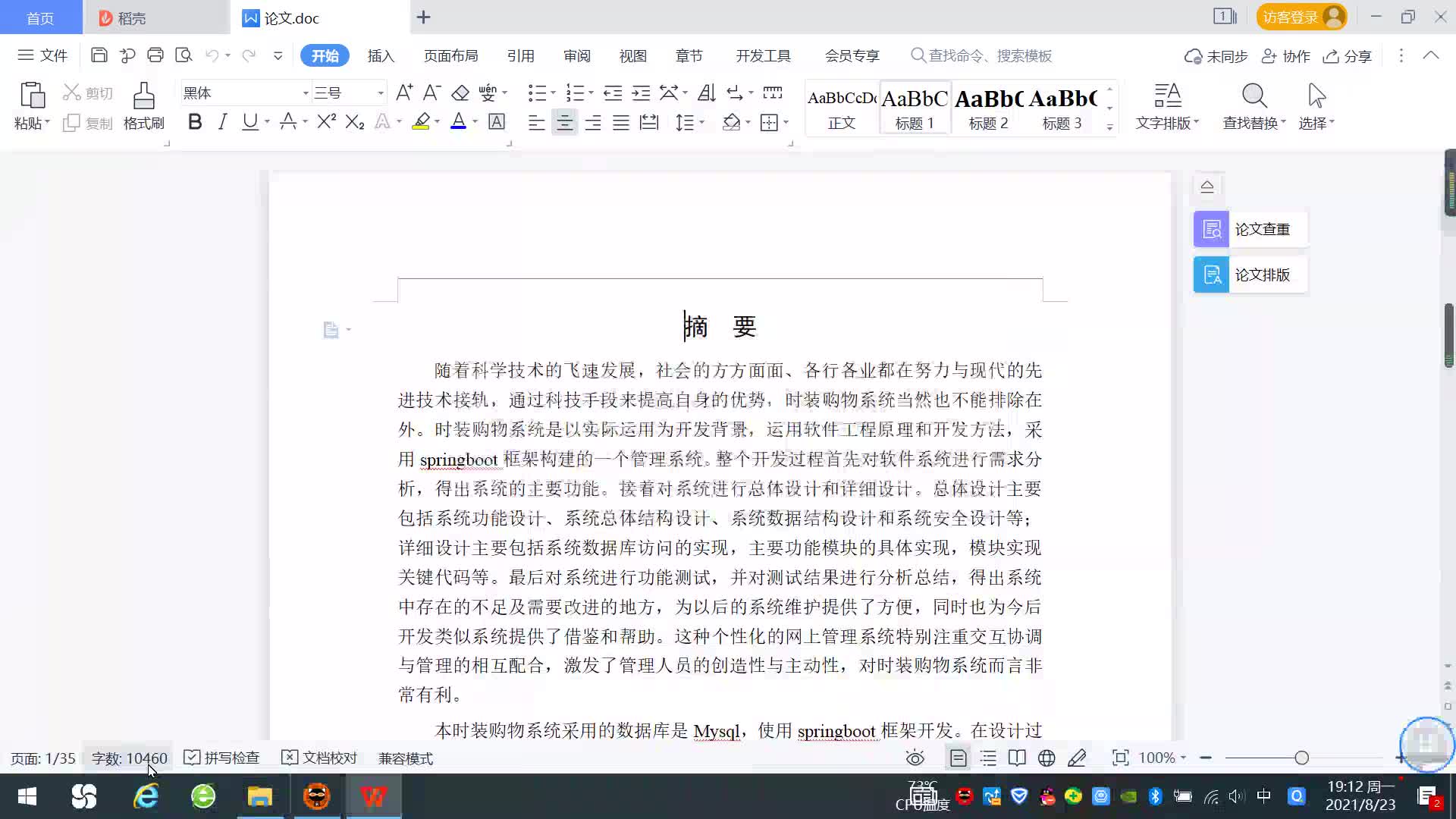Image resolution: width=1456 pixels, height=819 pixels.
Task: Open the font size dropdown (三号)
Action: pos(381,93)
